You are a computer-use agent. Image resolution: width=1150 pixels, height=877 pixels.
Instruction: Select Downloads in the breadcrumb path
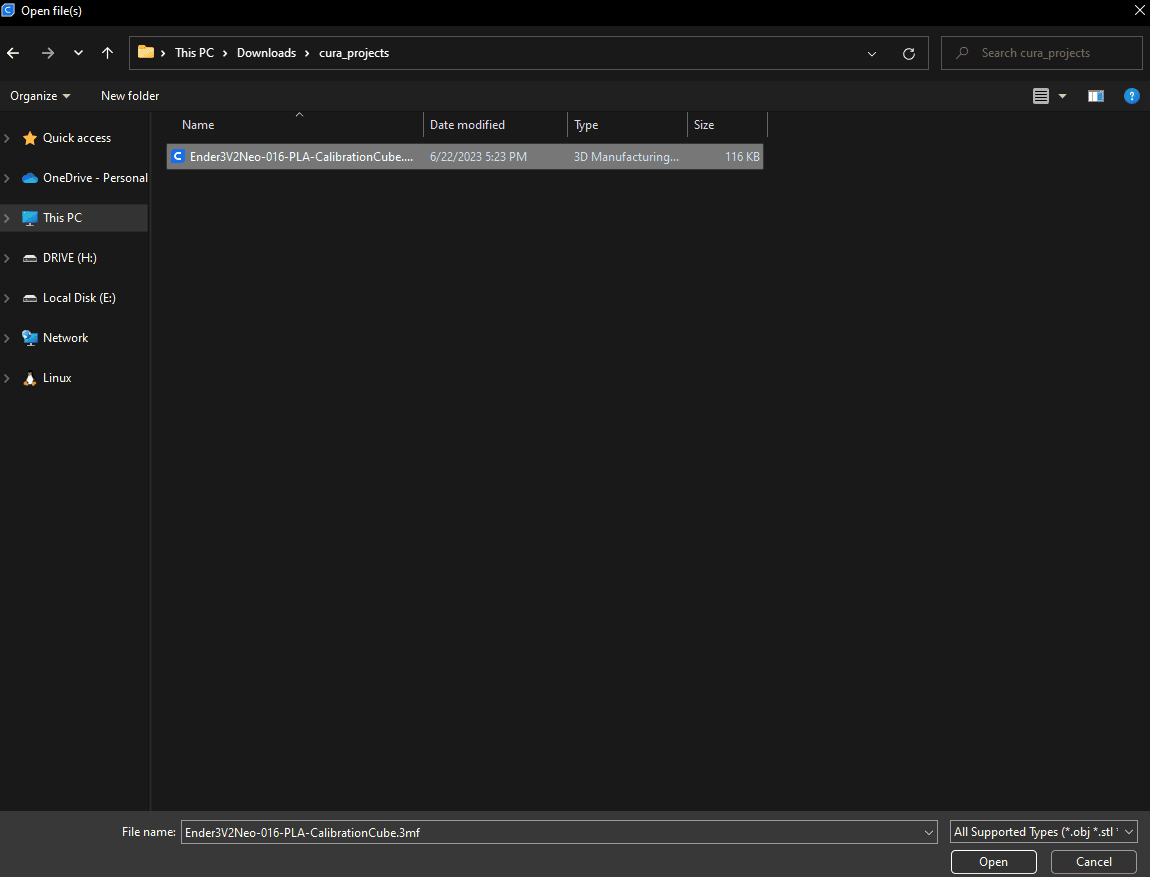[x=266, y=53]
